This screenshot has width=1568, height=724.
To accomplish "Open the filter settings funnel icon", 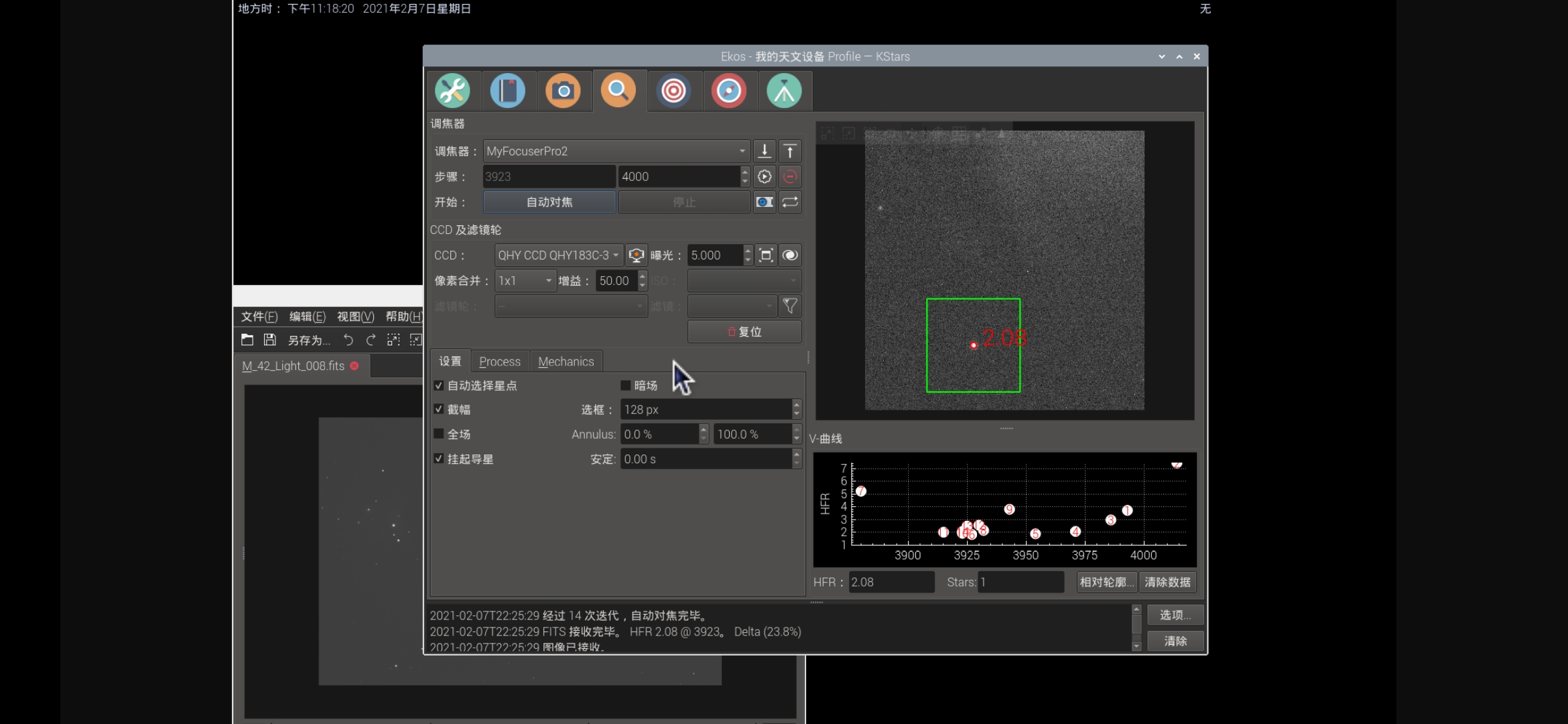I will coord(790,306).
